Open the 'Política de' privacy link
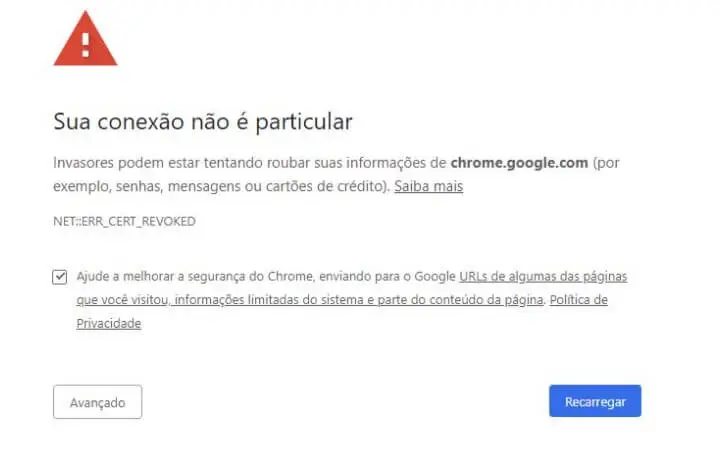This screenshot has width=719, height=451. tap(579, 300)
